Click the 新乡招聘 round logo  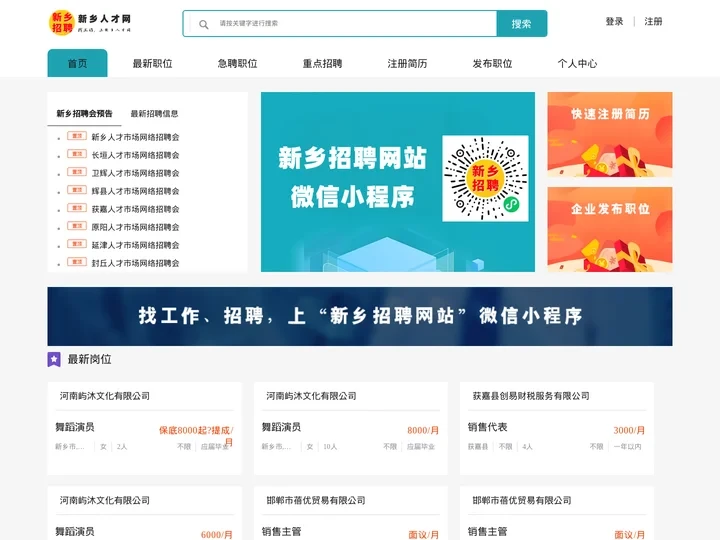[62, 22]
